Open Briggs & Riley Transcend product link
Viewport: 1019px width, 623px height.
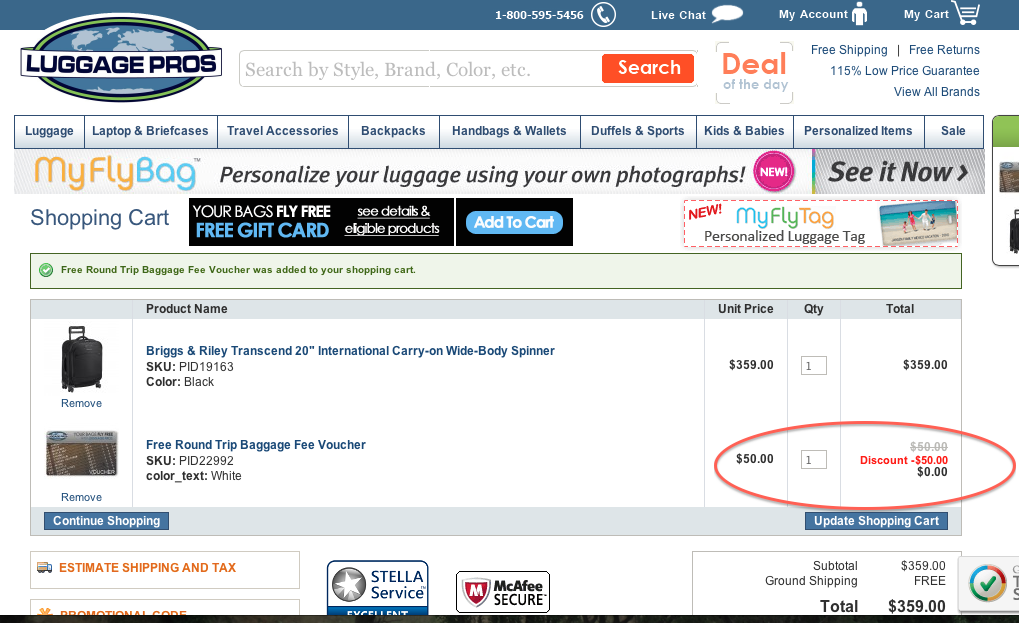pyautogui.click(x=350, y=351)
